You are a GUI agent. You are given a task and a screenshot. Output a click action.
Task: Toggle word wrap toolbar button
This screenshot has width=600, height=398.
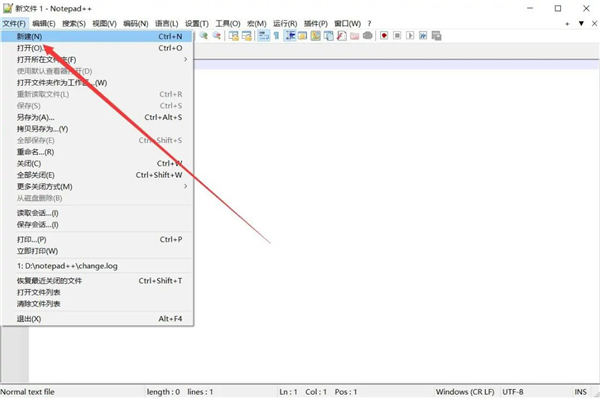(x=264, y=36)
